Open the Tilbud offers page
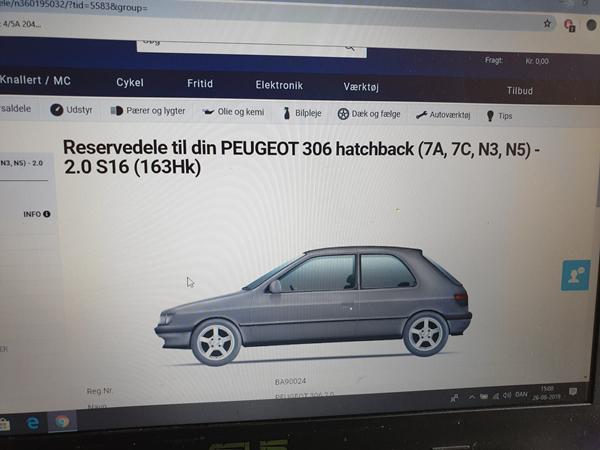 point(520,91)
